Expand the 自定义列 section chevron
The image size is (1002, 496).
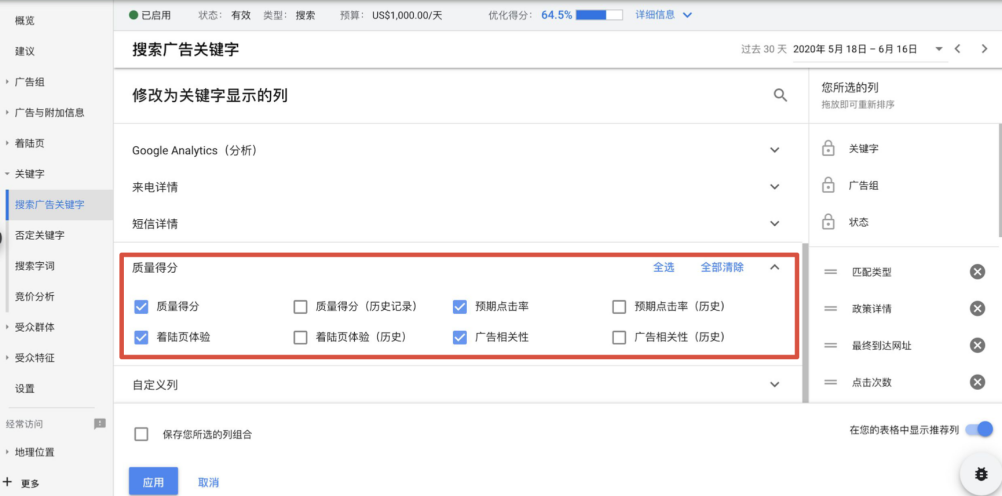[x=775, y=385]
